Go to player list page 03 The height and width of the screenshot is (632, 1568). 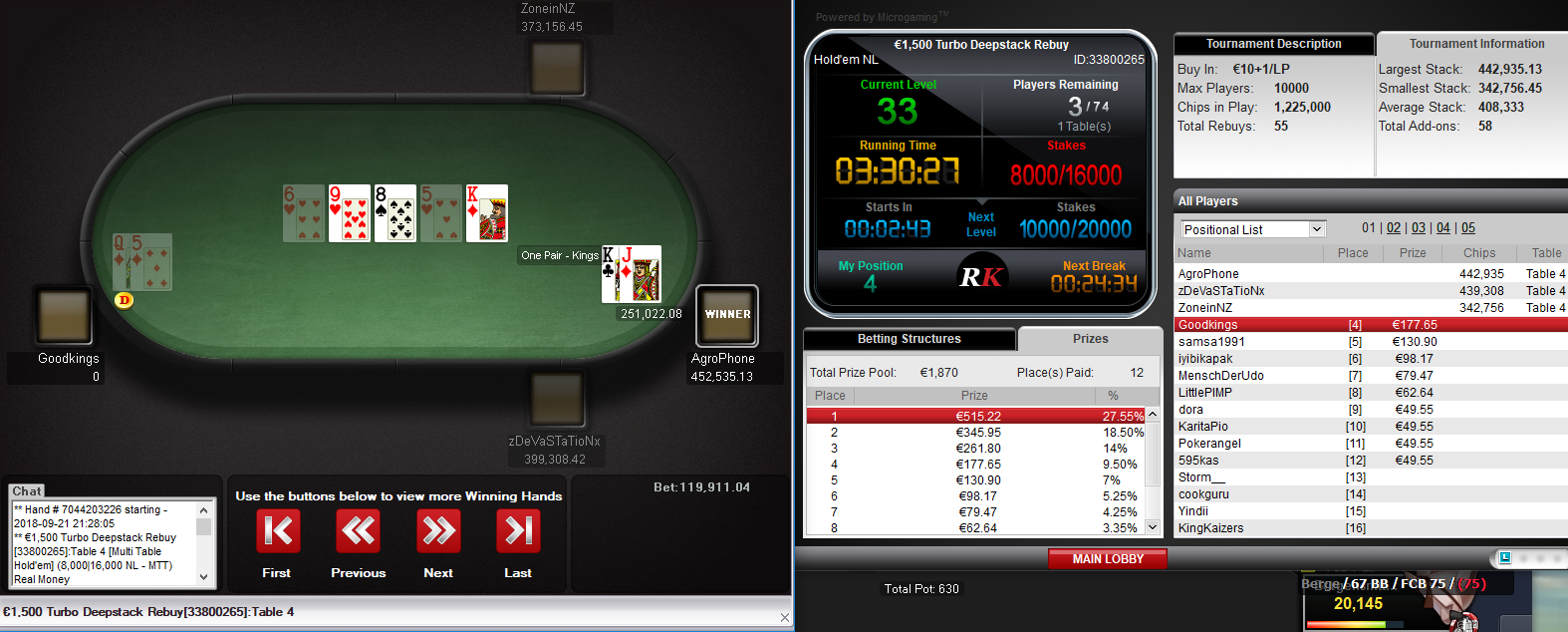click(x=1419, y=228)
